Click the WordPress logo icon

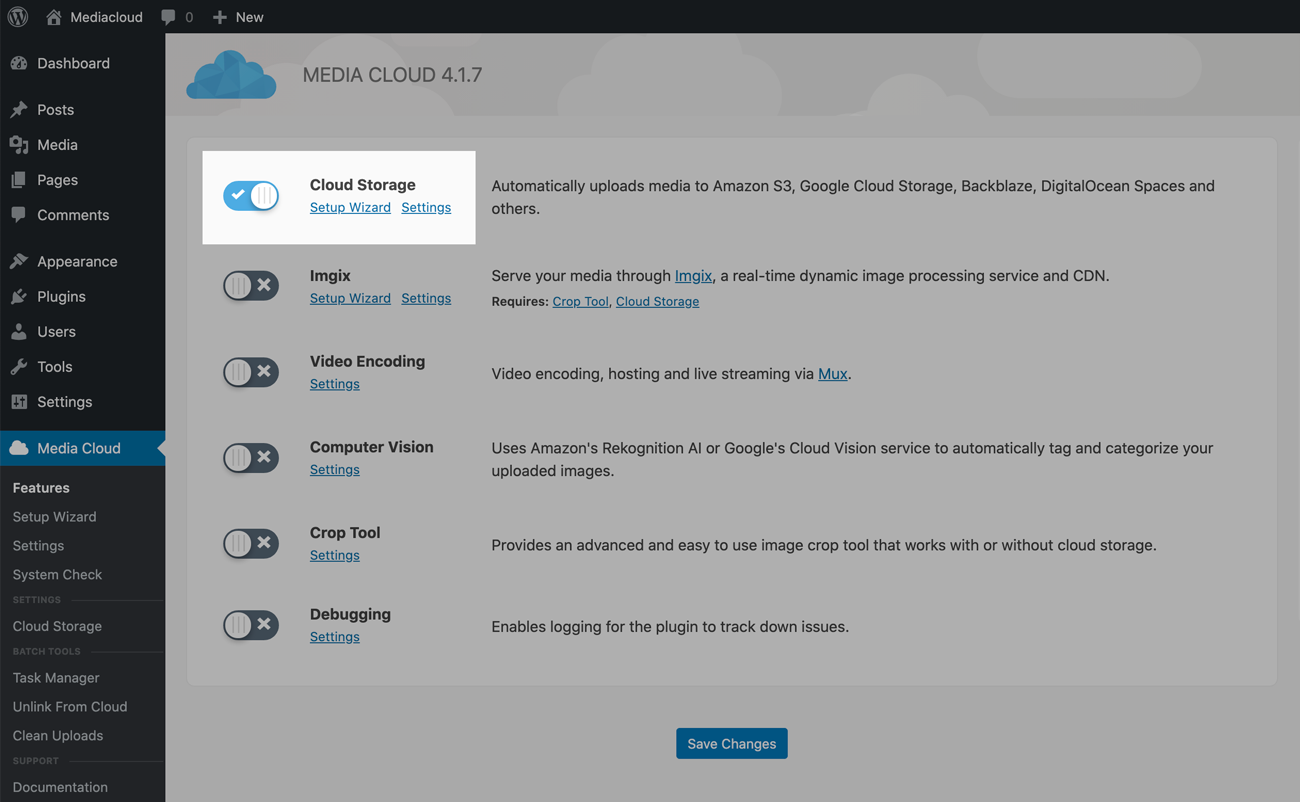18,17
